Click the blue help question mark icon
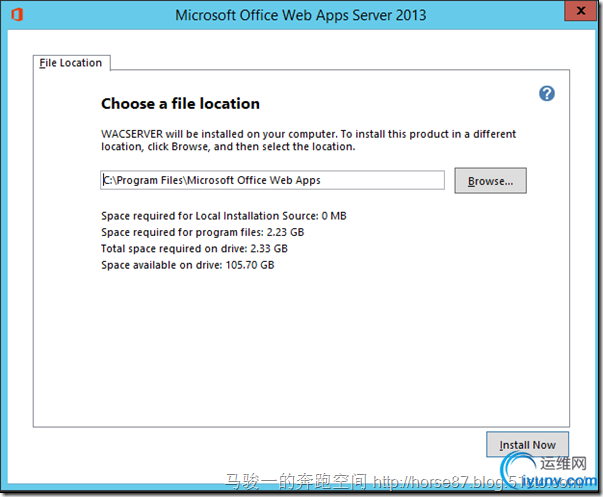 [546, 93]
